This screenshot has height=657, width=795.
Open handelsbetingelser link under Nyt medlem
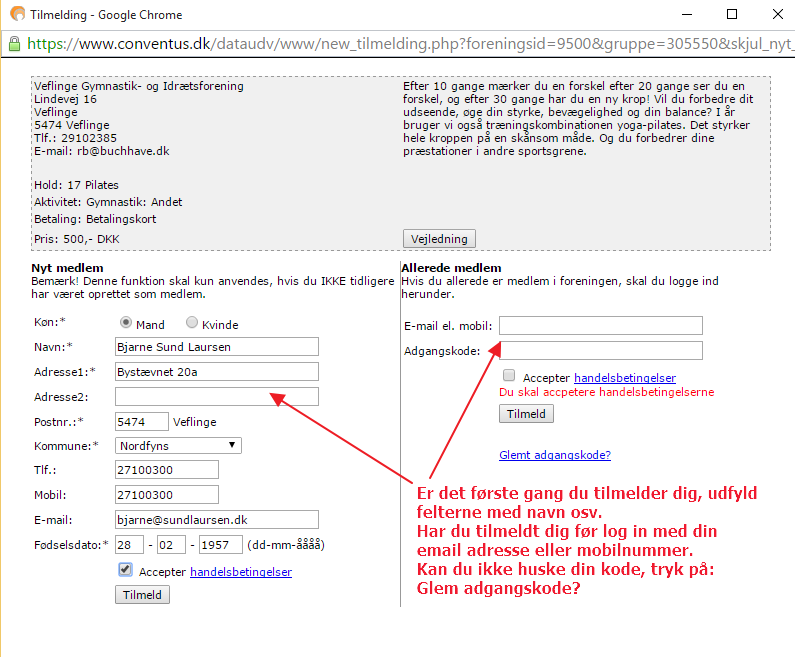coord(241,572)
